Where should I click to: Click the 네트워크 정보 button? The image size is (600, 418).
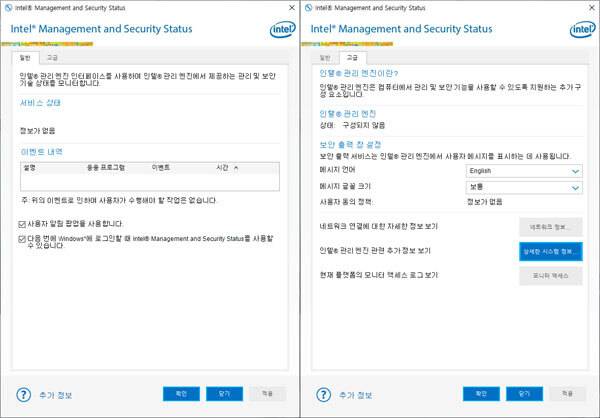coord(550,226)
